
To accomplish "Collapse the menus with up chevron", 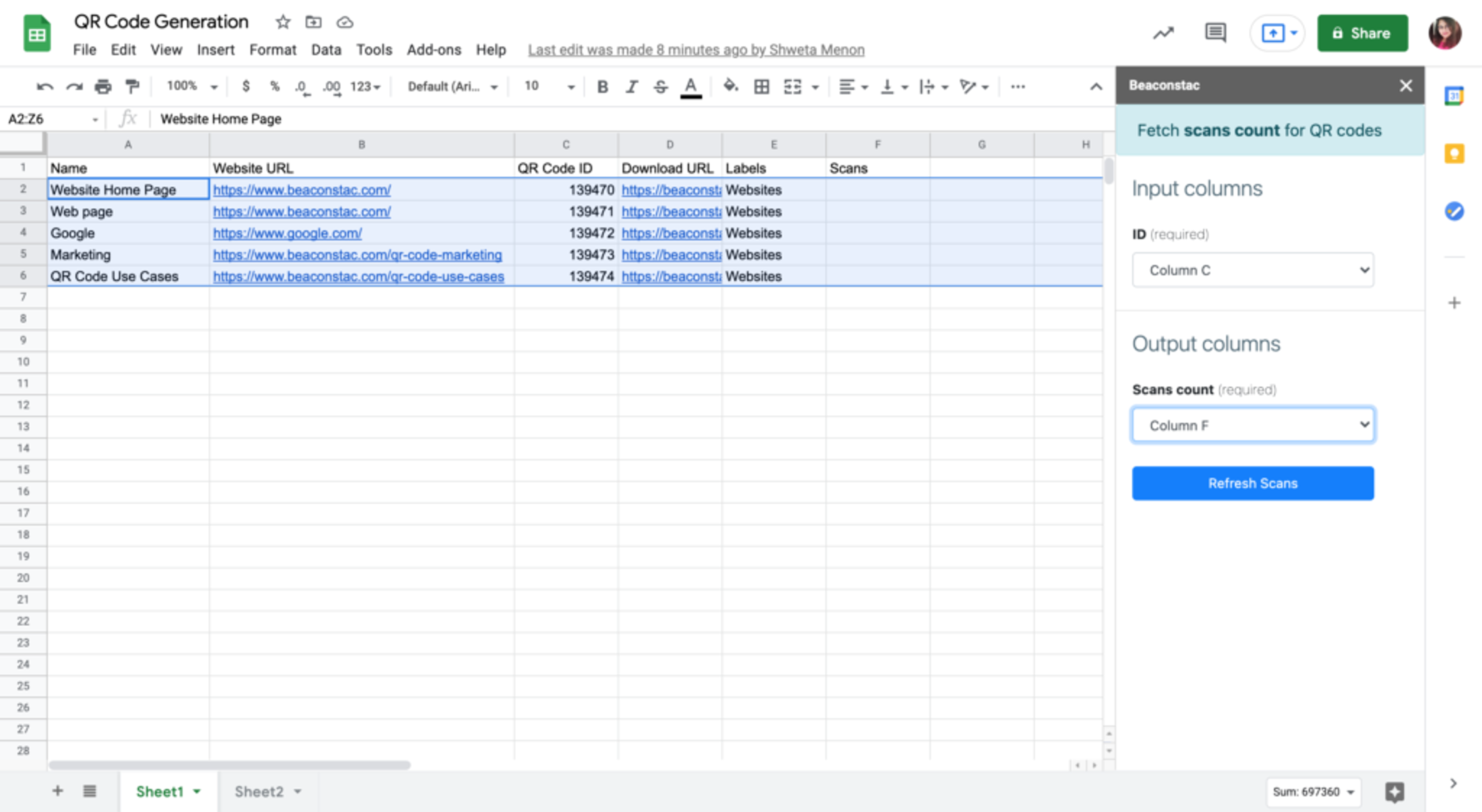I will tap(1096, 87).
